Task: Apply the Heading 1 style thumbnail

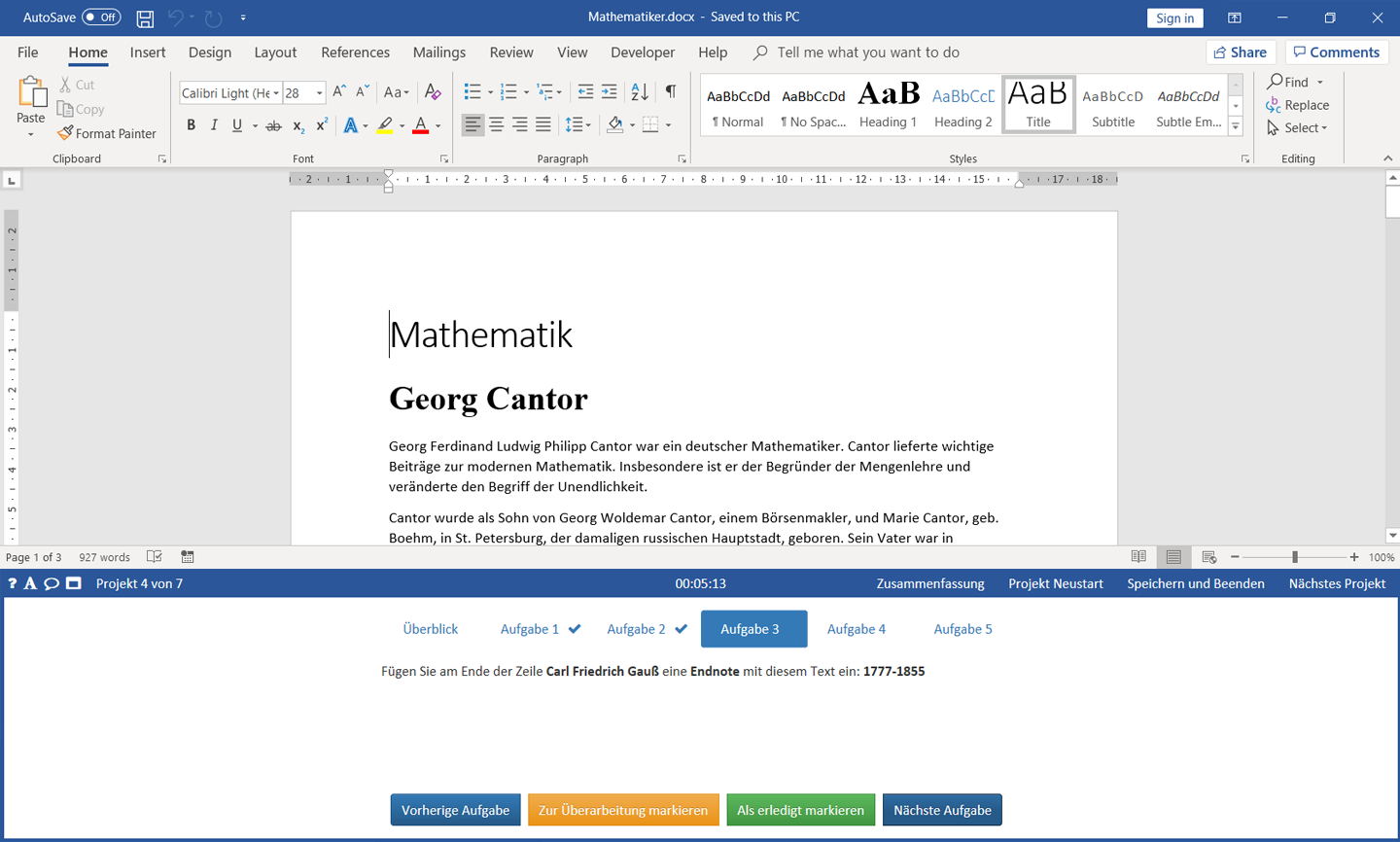Action: [888, 105]
